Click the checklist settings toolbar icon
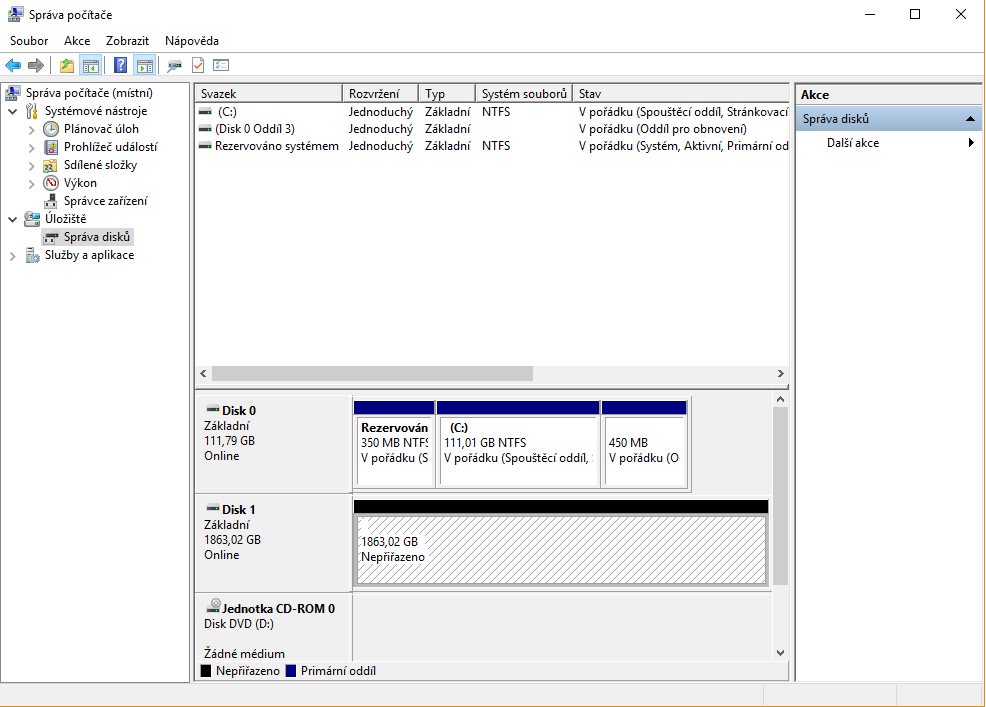 tap(221, 66)
